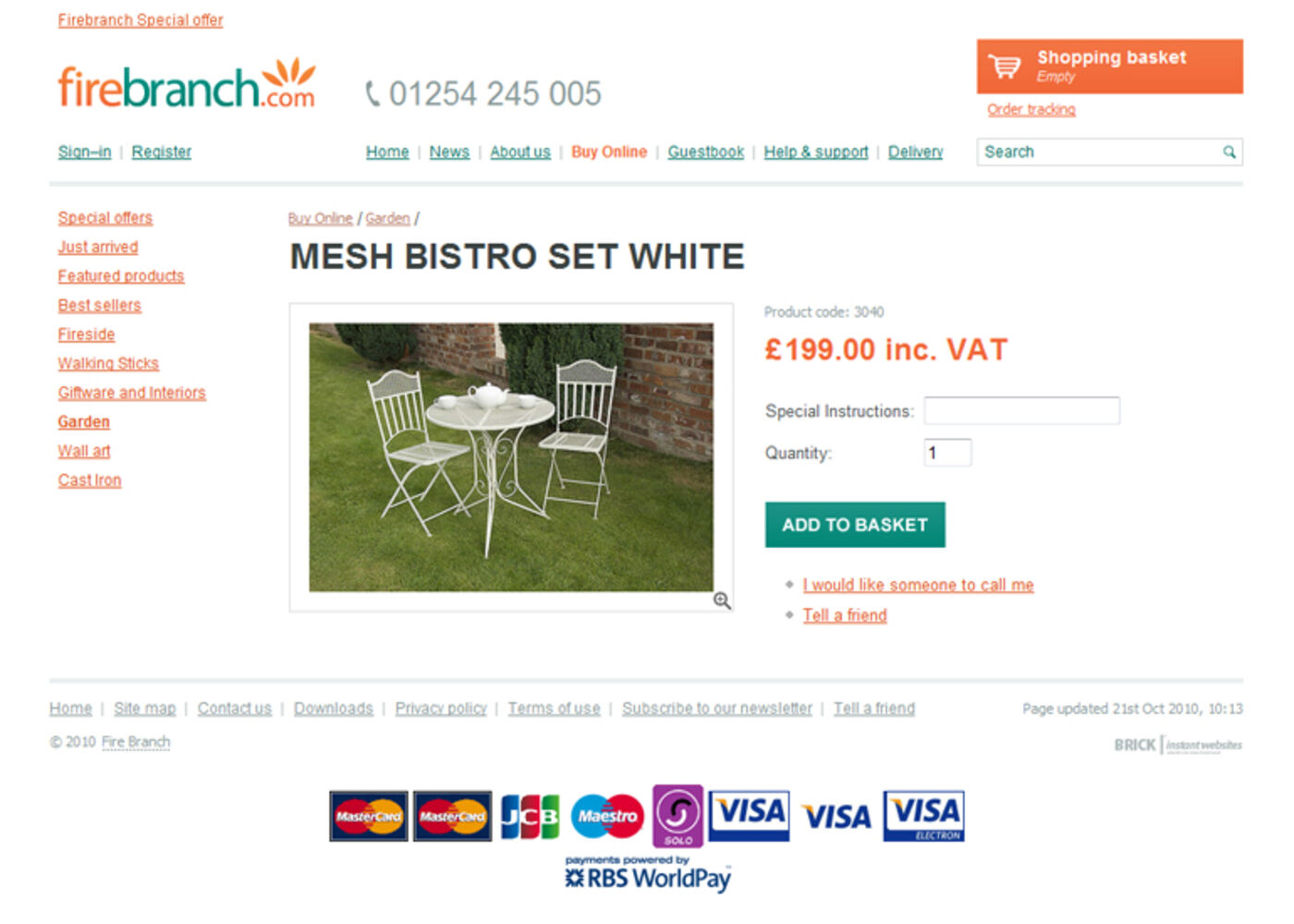Click the JCB payment logo

point(530,816)
